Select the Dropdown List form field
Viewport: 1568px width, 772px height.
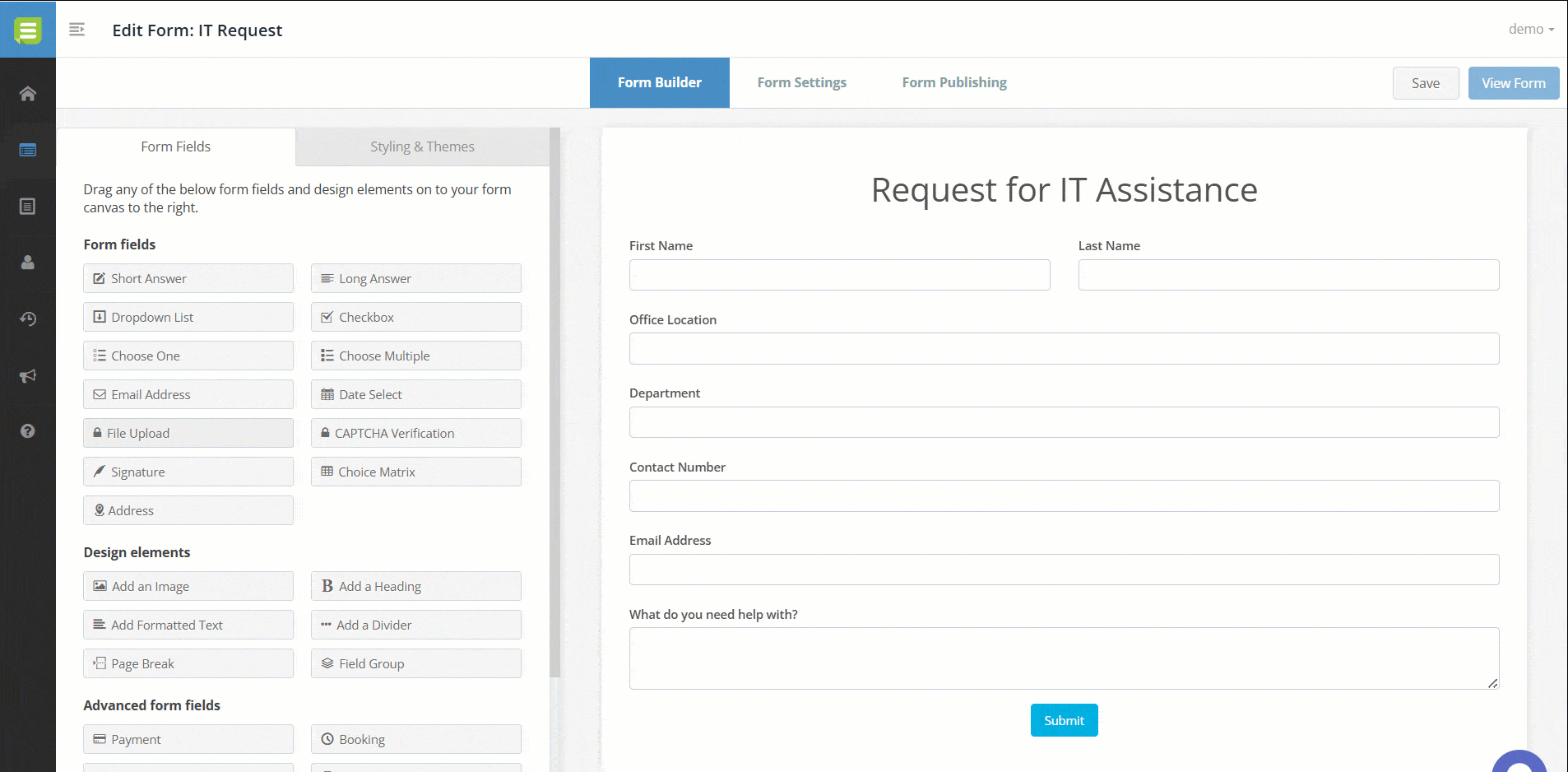pyautogui.click(x=188, y=317)
